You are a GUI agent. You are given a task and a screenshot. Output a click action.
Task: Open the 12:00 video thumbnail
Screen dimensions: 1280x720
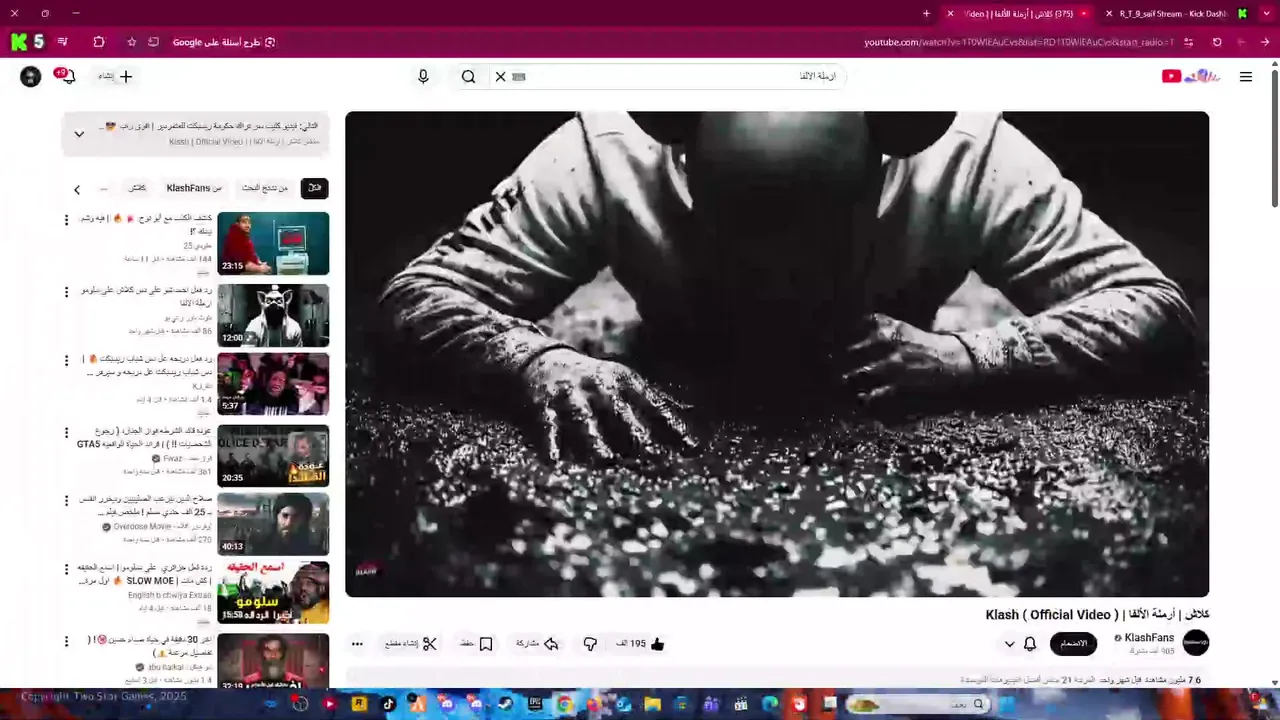(273, 315)
